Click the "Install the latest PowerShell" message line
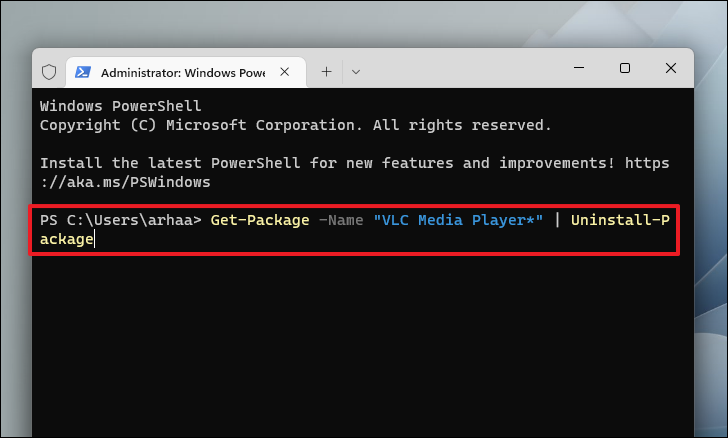 pyautogui.click(x=355, y=163)
